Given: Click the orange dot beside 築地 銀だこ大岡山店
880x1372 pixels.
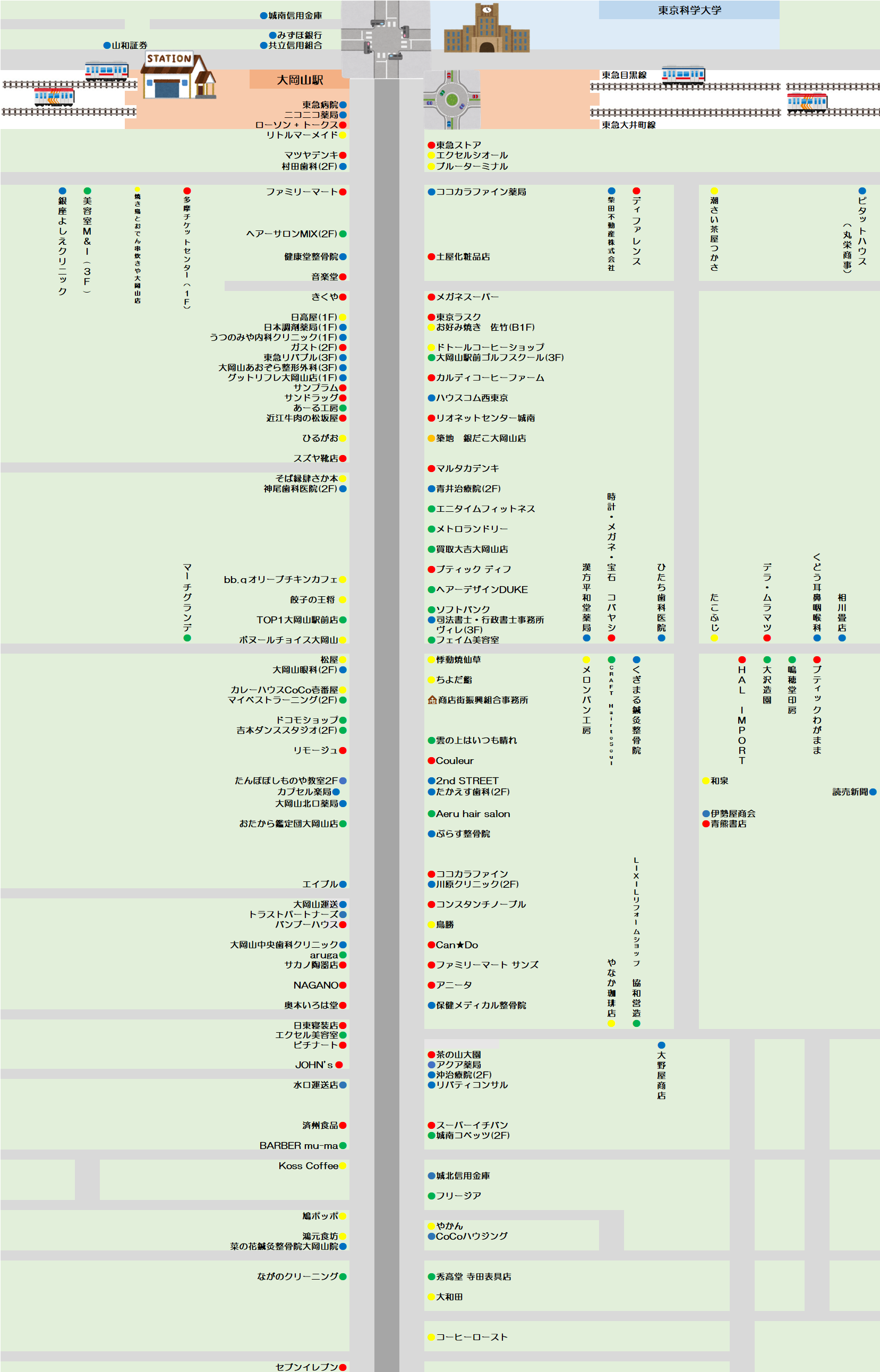Looking at the screenshot, I should tap(431, 438).
